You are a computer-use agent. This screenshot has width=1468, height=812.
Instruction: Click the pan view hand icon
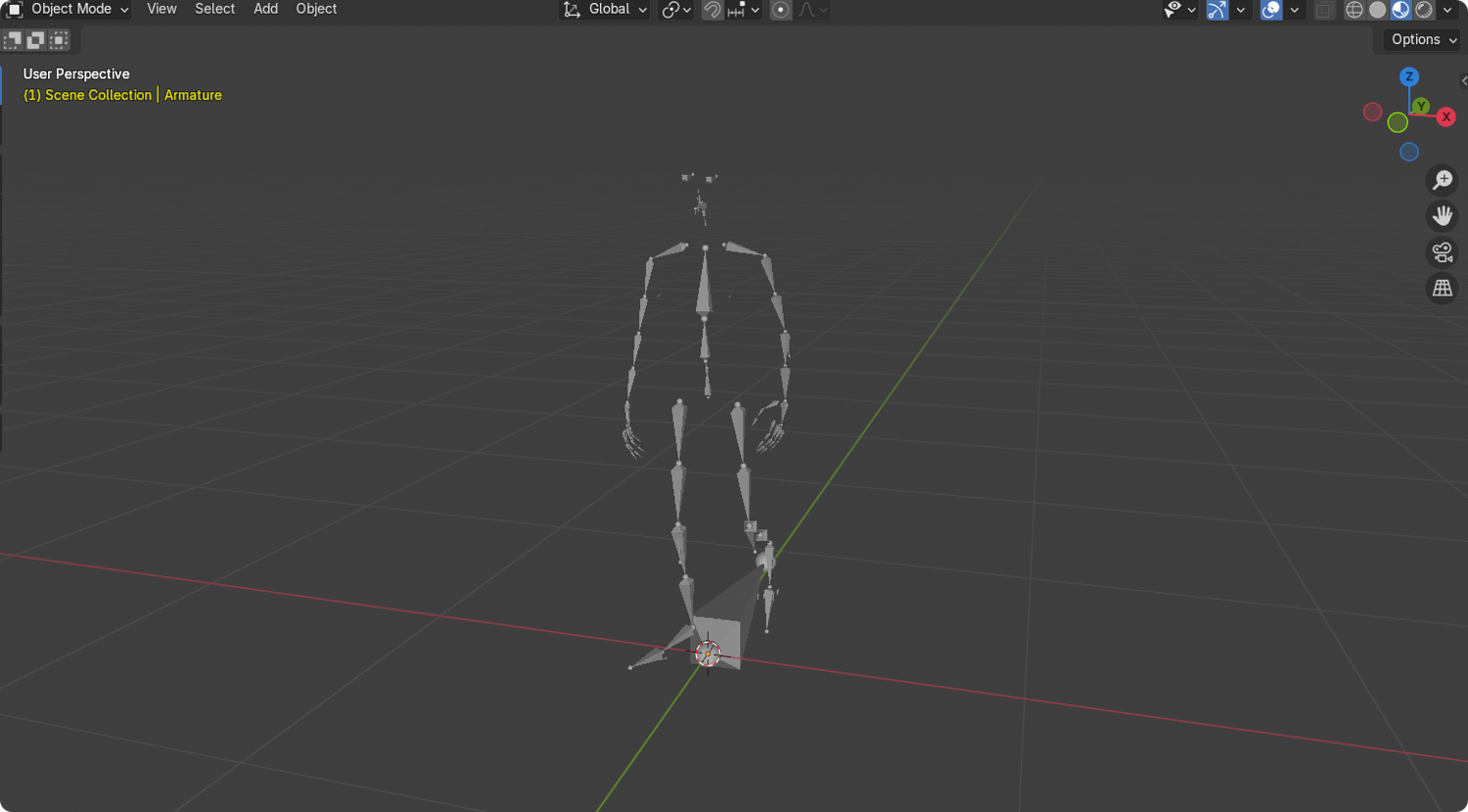coord(1443,216)
